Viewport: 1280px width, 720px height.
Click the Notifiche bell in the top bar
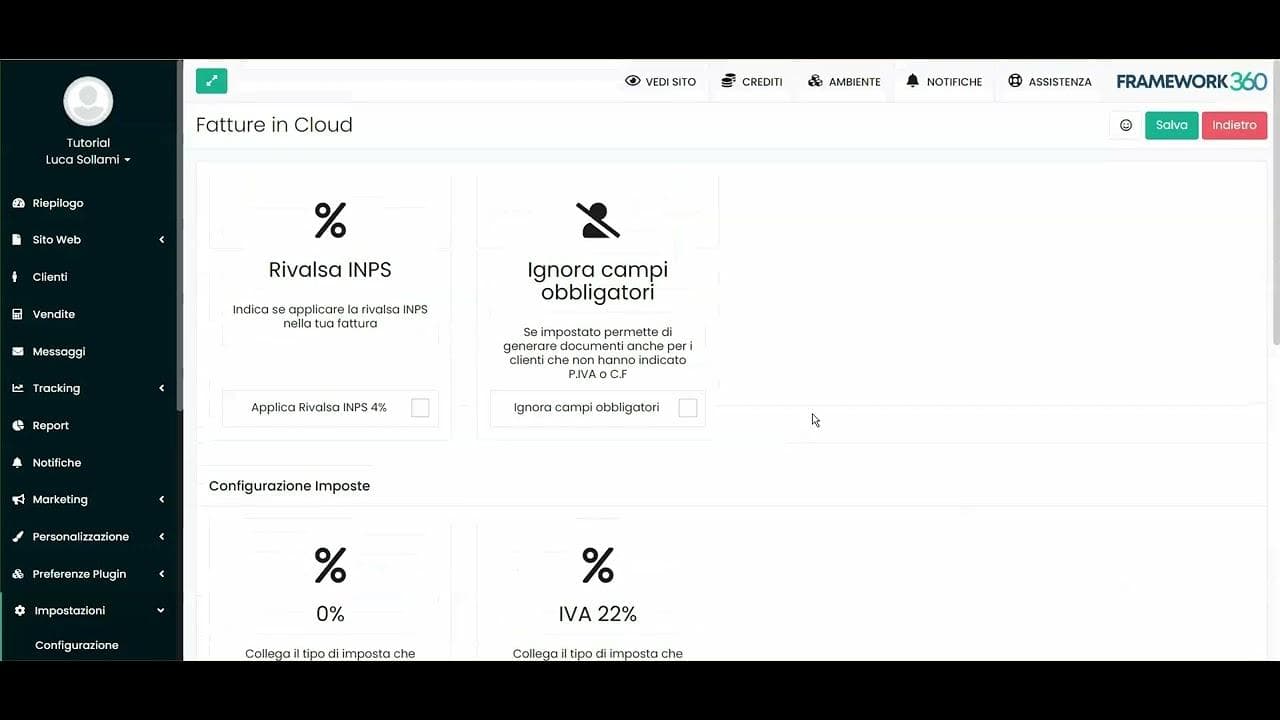tap(911, 80)
